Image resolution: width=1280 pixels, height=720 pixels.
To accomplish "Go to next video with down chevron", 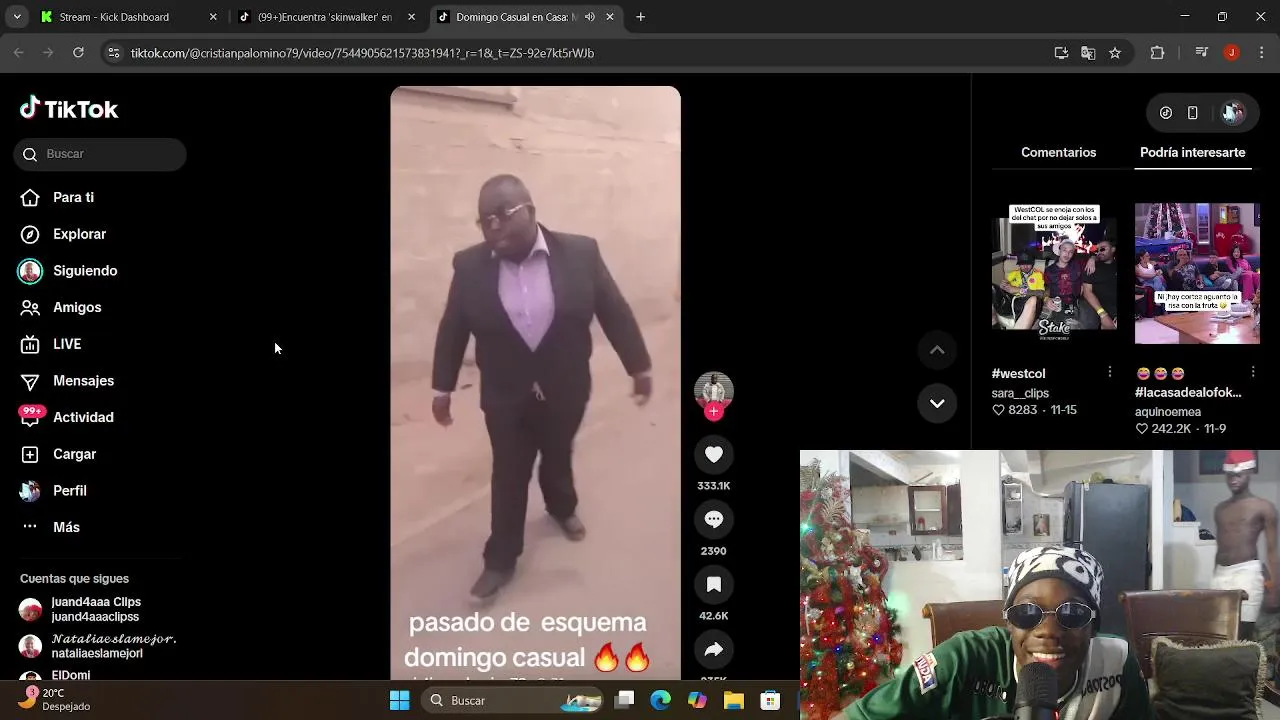I will click(x=937, y=403).
